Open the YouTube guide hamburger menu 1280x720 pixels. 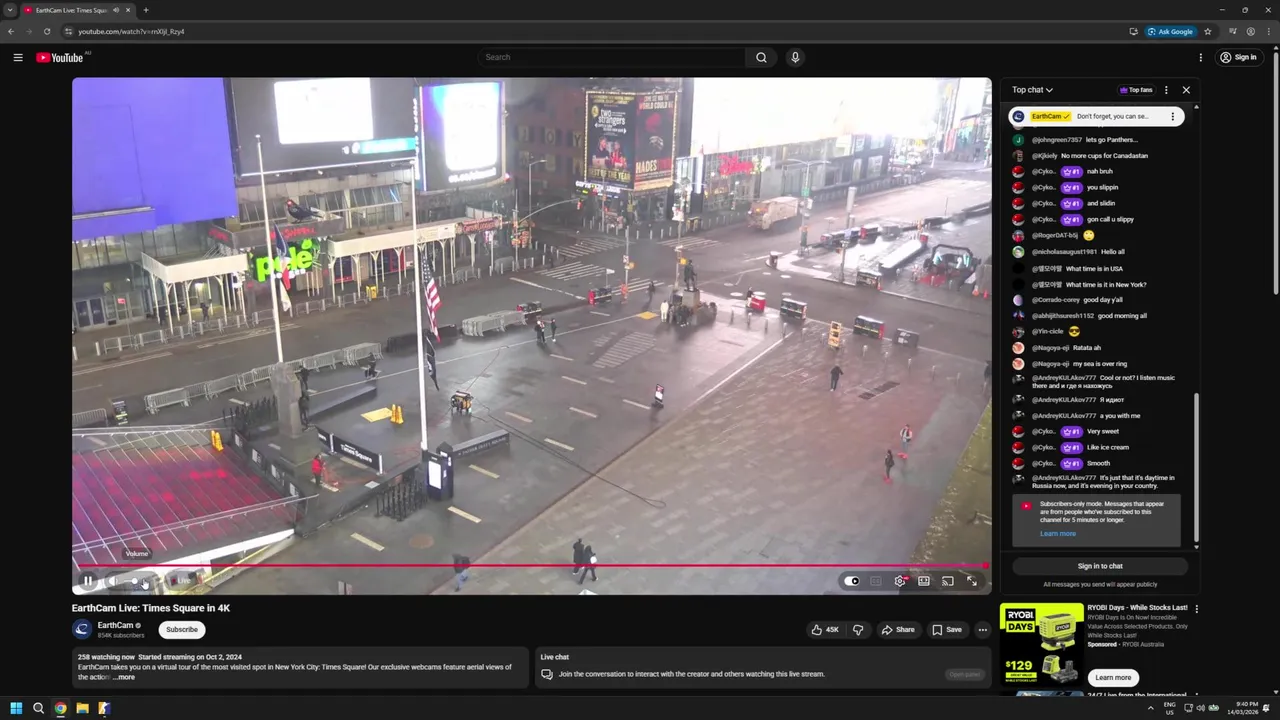tap(18, 57)
